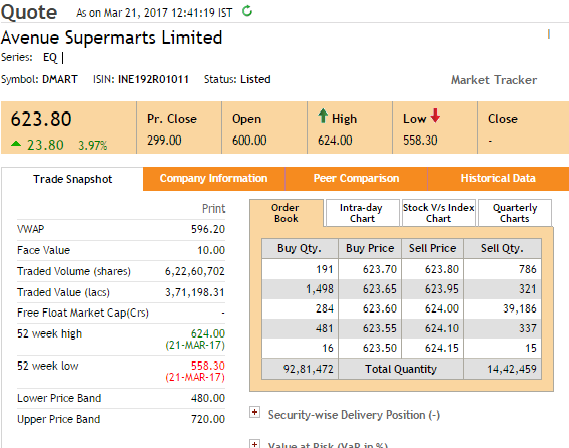Select the ISIN code INE192R01011
This screenshot has width=569, height=448.
pyautogui.click(x=153, y=79)
